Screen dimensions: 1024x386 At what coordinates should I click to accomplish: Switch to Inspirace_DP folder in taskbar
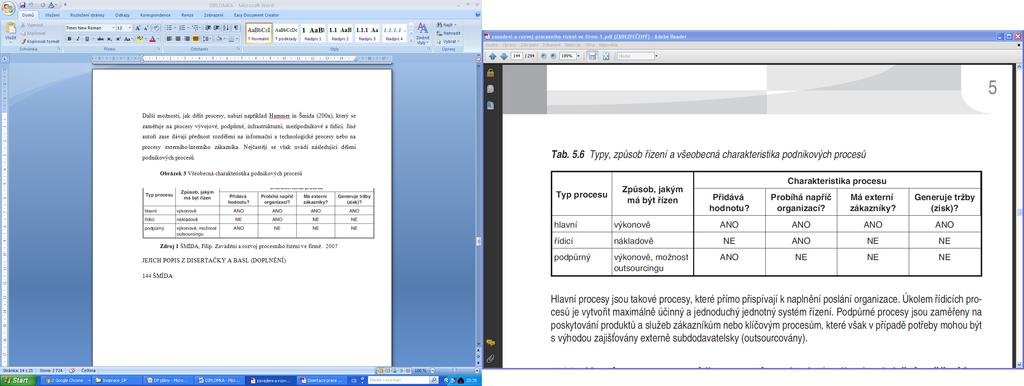[118, 380]
